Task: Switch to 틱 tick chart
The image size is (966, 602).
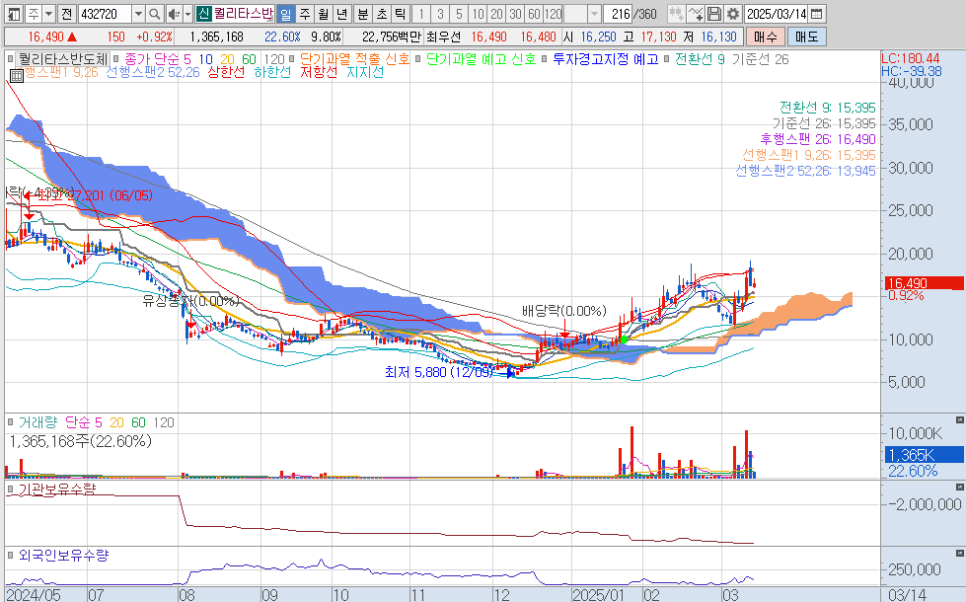Action: [x=400, y=14]
